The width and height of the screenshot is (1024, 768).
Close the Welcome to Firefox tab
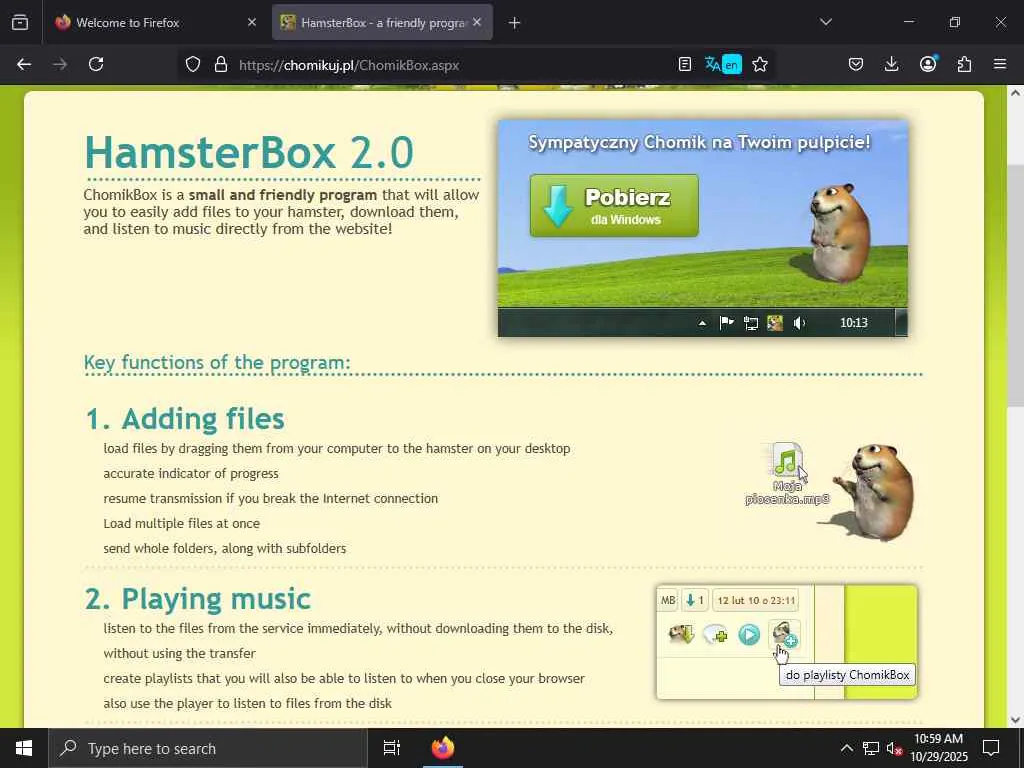252,22
